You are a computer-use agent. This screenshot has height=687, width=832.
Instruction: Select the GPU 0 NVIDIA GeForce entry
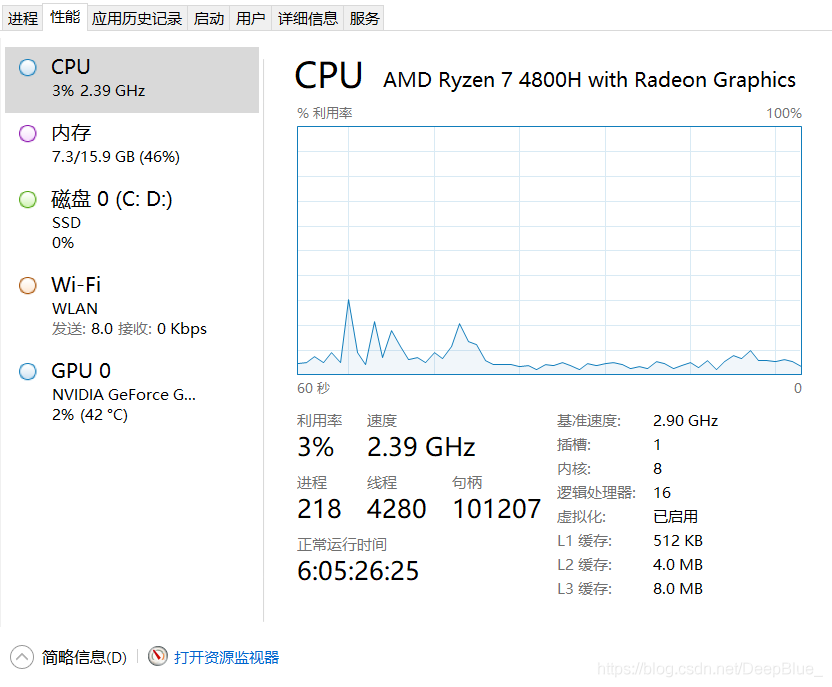click(x=132, y=393)
